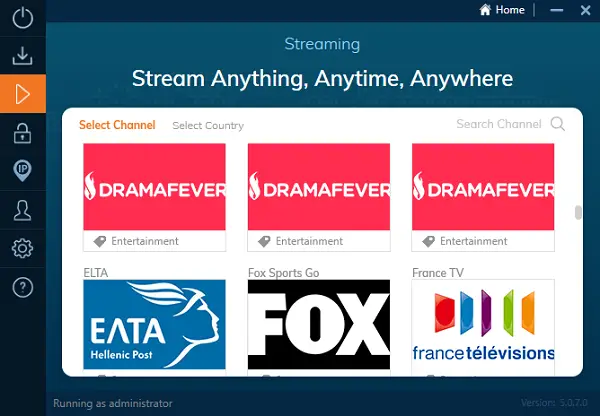Close the application window

click(585, 10)
